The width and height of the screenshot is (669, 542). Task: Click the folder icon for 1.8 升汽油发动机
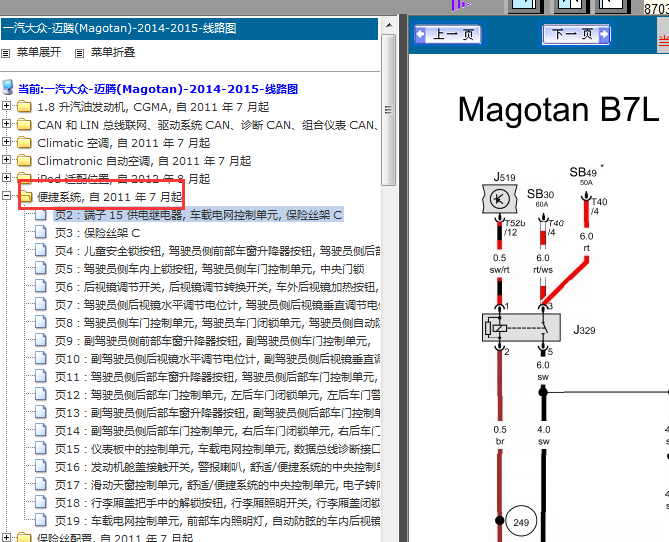click(x=24, y=106)
